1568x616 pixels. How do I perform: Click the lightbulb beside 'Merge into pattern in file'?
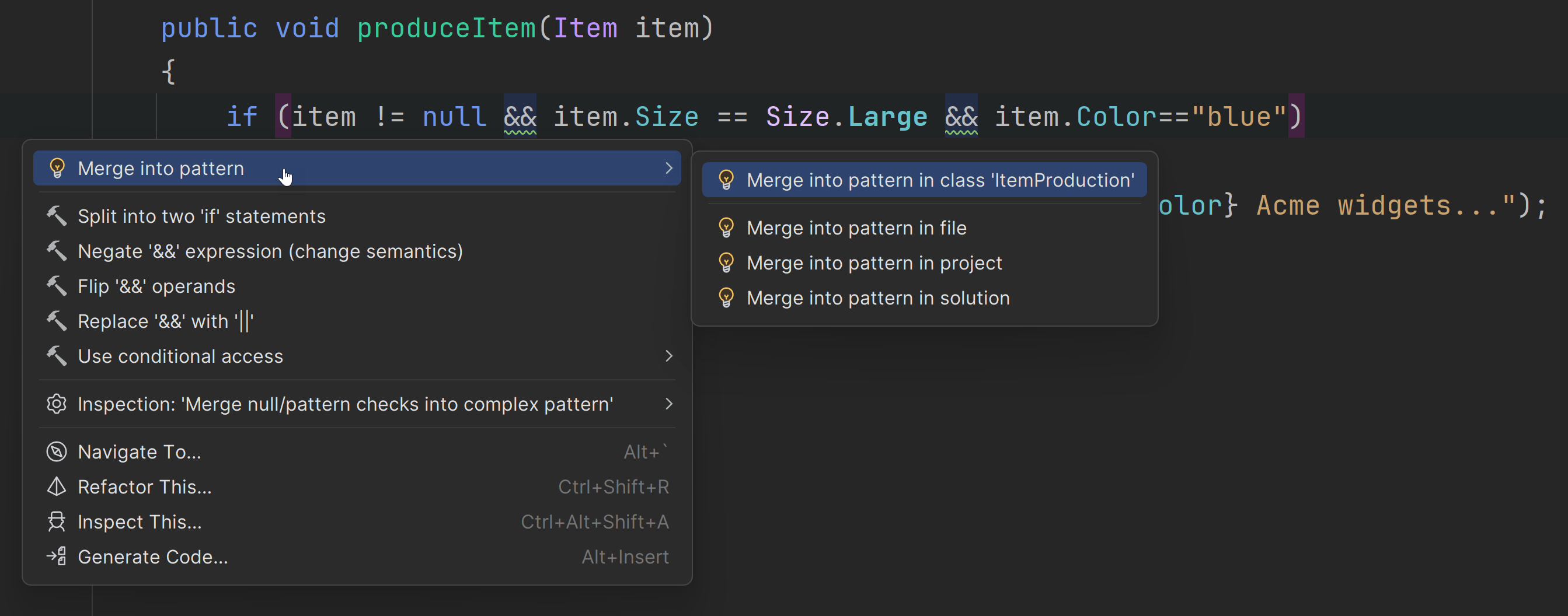[x=726, y=228]
